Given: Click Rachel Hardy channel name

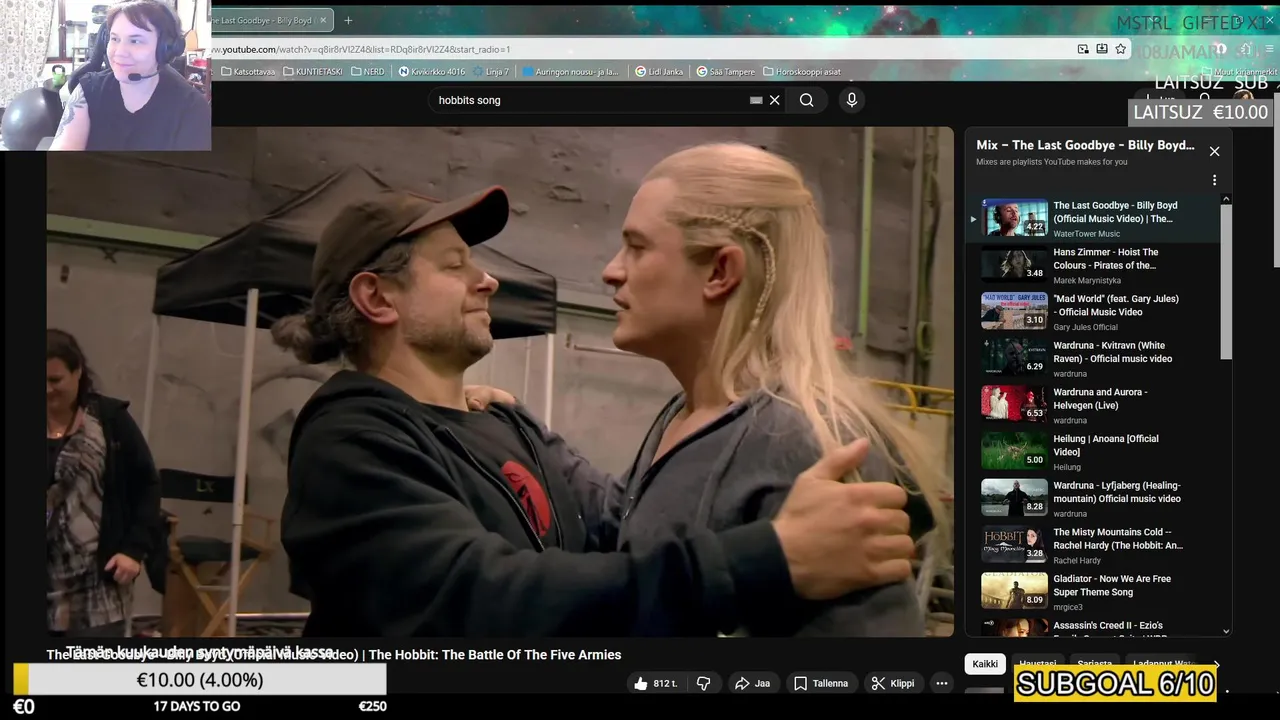Looking at the screenshot, I should click(1077, 561).
